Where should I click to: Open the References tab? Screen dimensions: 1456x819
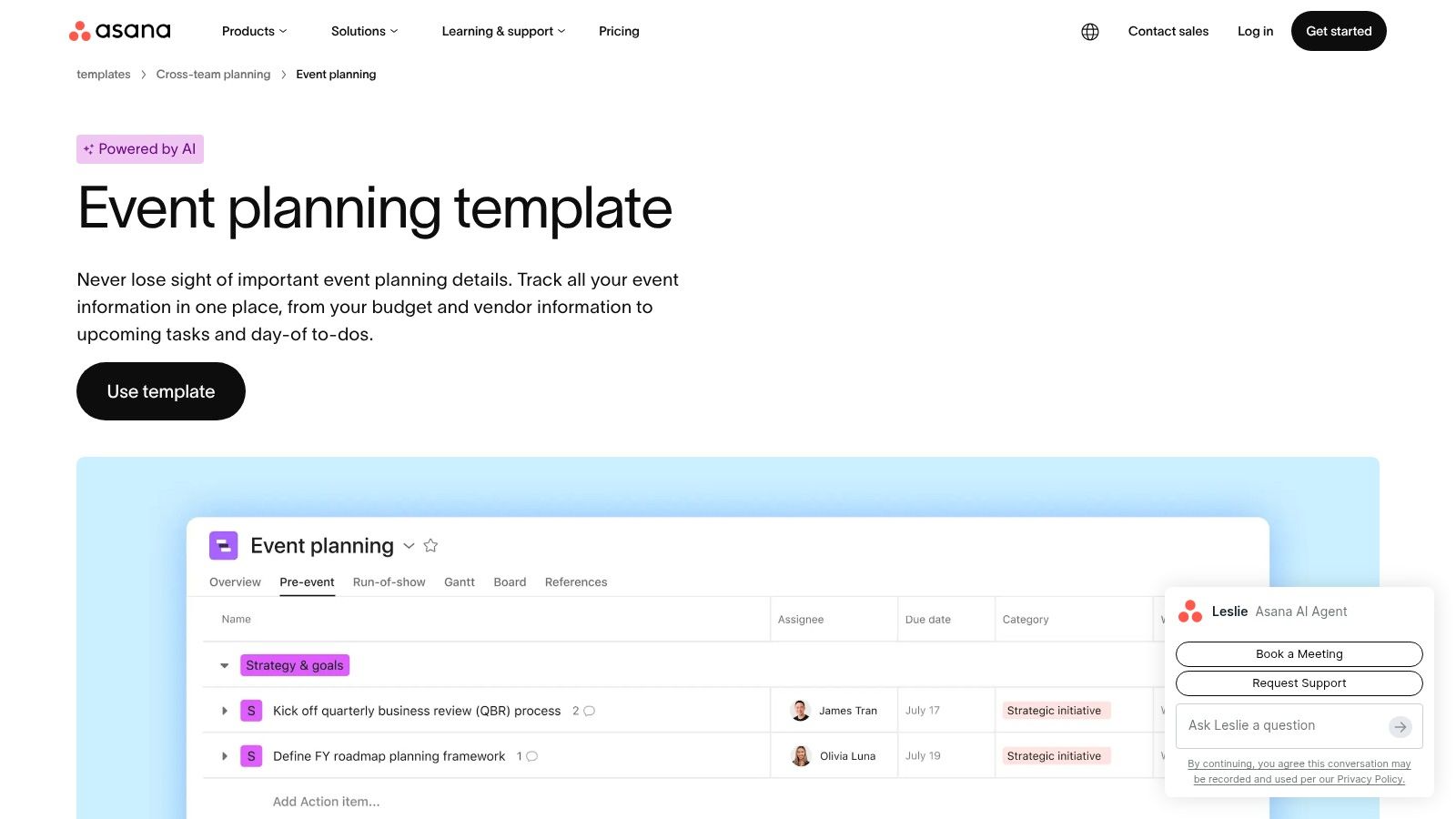pos(576,582)
